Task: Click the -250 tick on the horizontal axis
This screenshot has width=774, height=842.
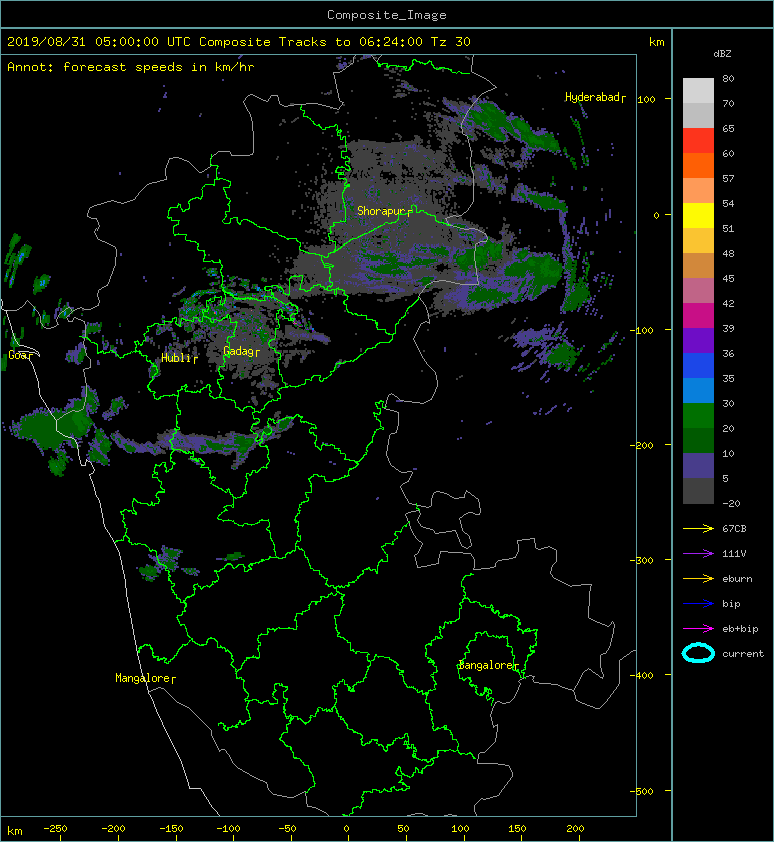Action: click(55, 829)
